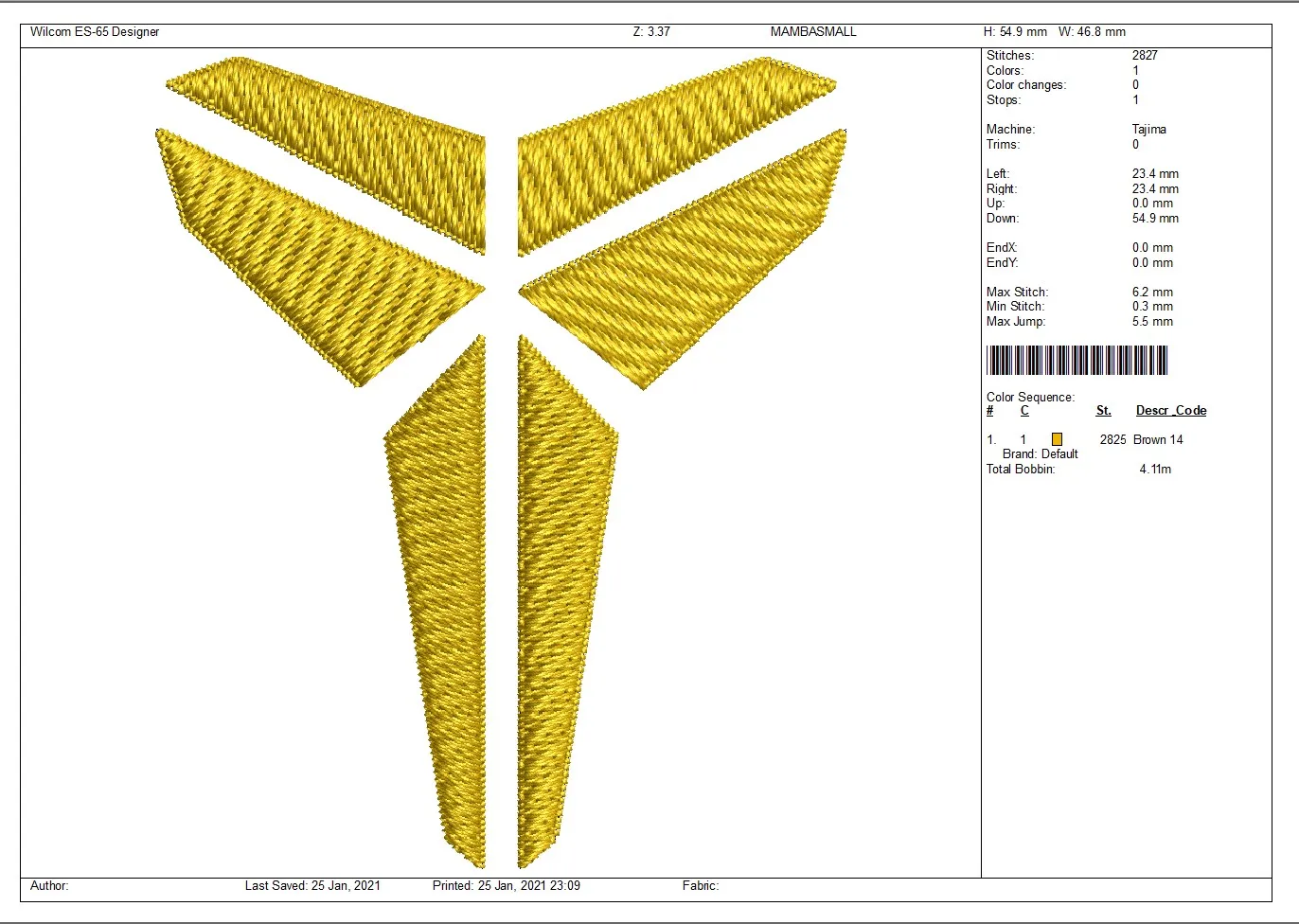This screenshot has width=1299, height=924.
Task: Click the stitch count '2825' in color row
Action: pyautogui.click(x=1113, y=439)
